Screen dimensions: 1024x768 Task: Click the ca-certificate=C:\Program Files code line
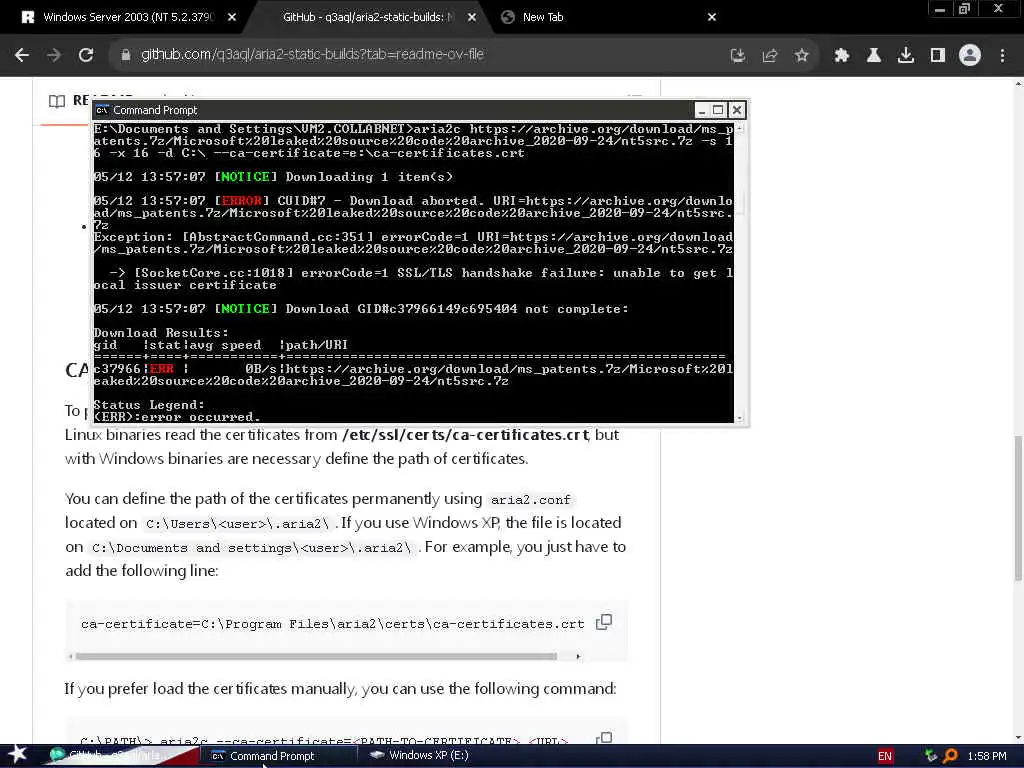(332, 624)
